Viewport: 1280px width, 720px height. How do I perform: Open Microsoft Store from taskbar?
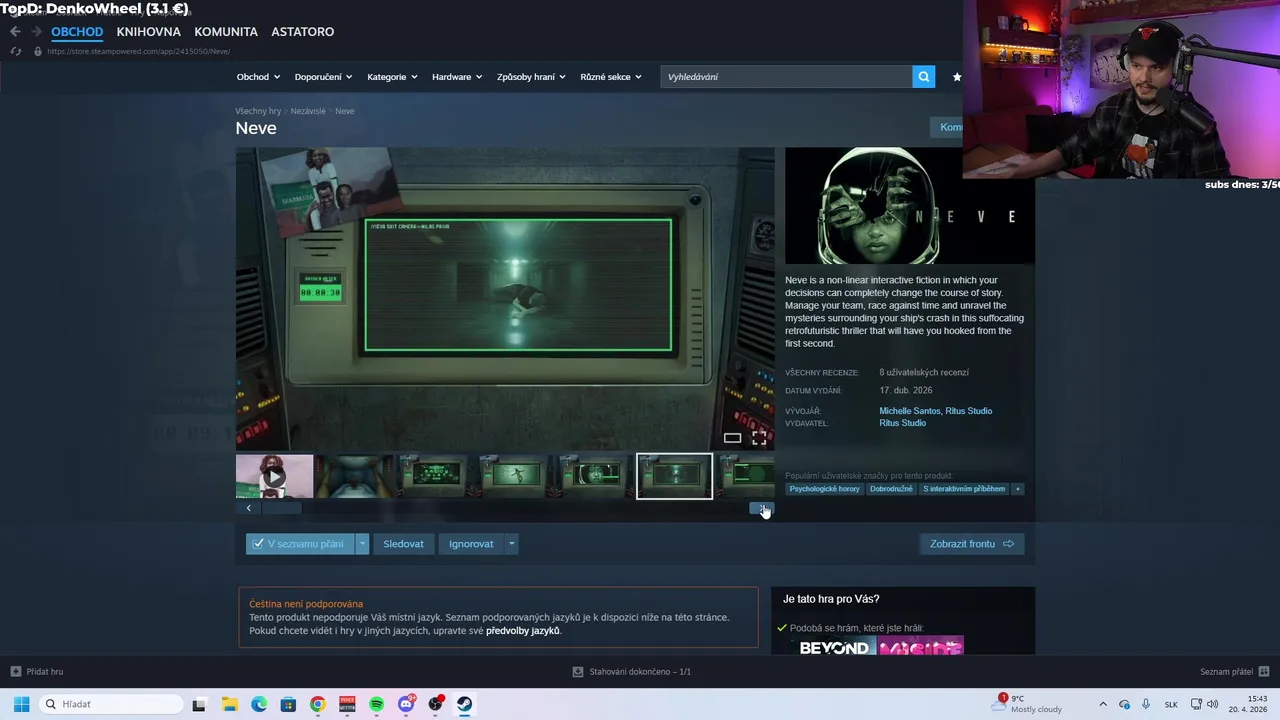[288, 704]
